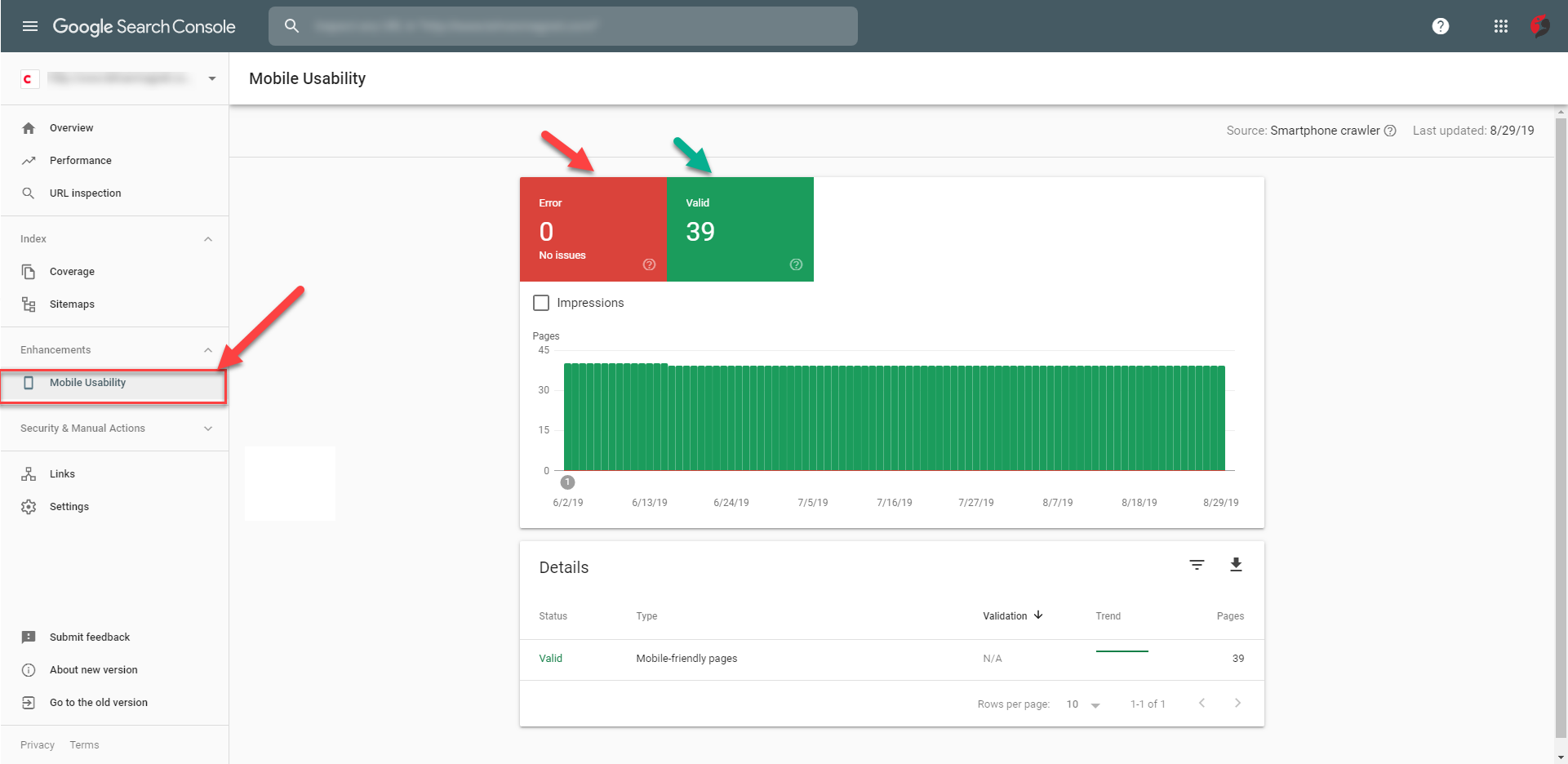This screenshot has height=764, width=1568.
Task: Click the Coverage index icon
Action: [29, 271]
